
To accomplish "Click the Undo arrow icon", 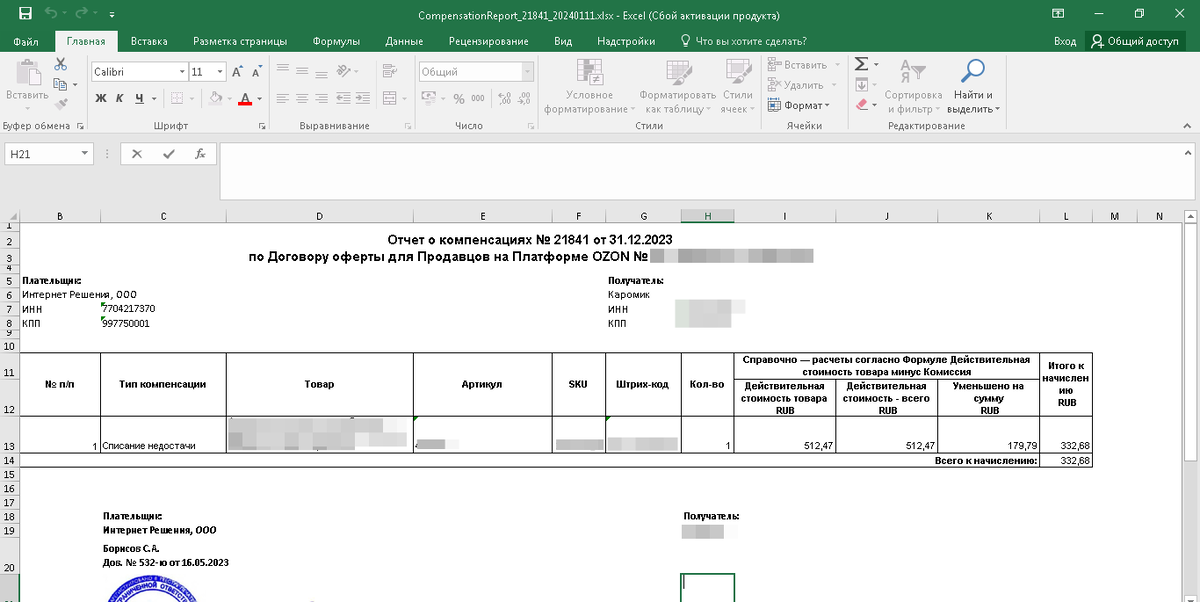I will (x=50, y=14).
